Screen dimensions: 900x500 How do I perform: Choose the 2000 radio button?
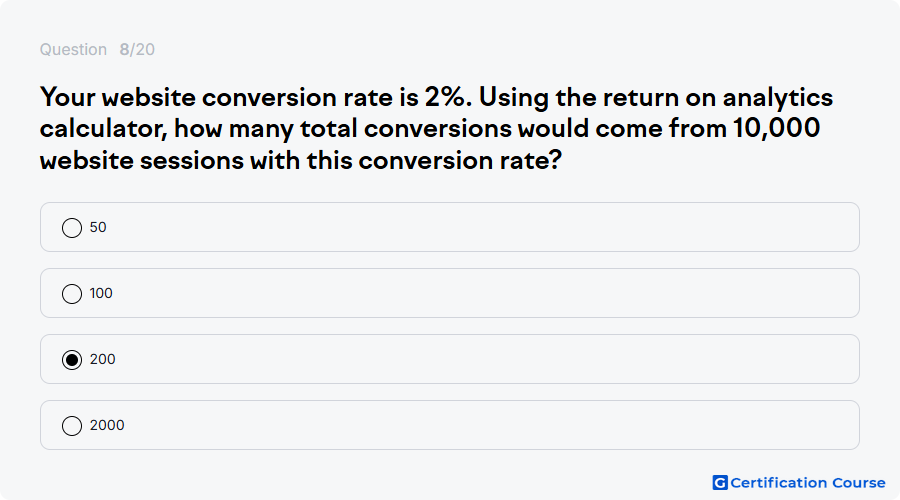coord(72,426)
